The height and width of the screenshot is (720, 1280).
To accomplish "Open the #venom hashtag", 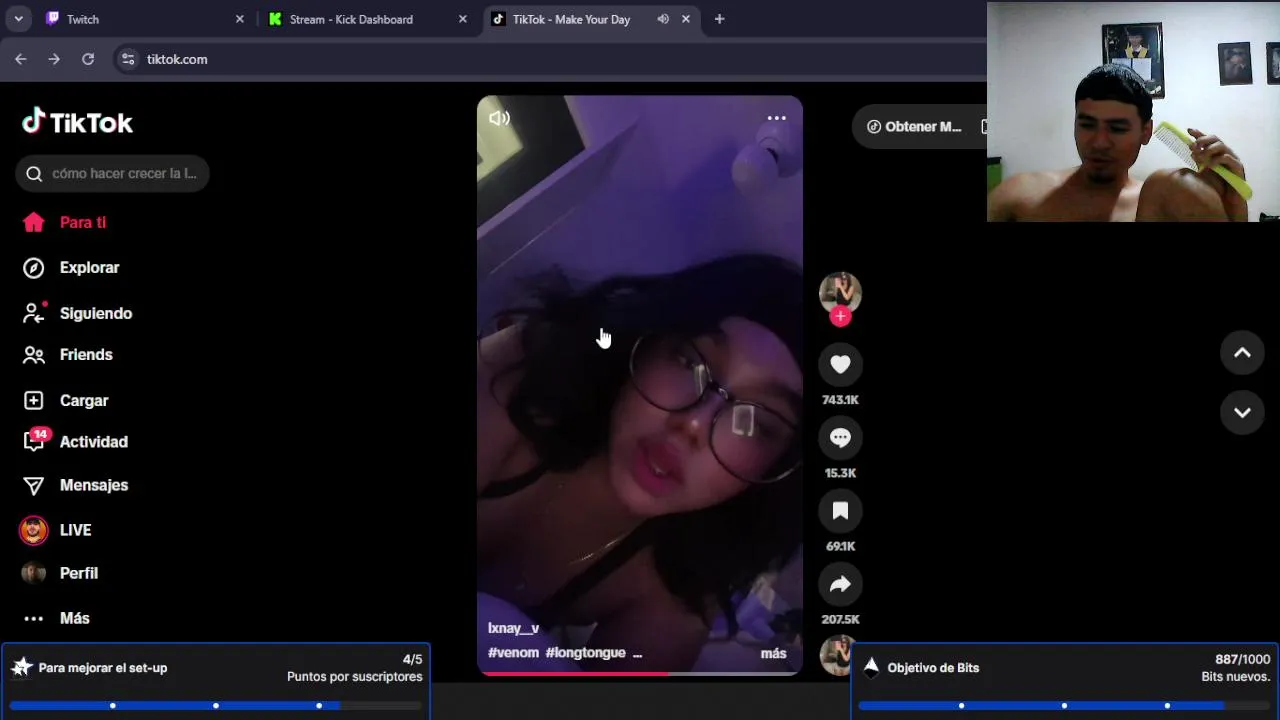I will click(513, 653).
